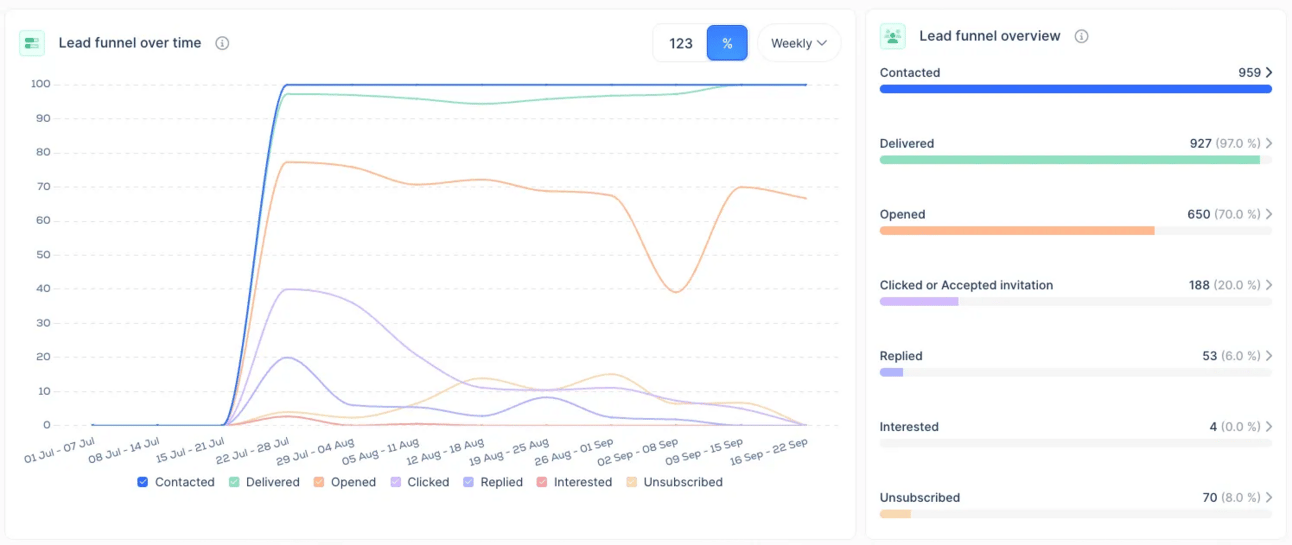Toggle the Replied legend checkbox

click(x=469, y=482)
